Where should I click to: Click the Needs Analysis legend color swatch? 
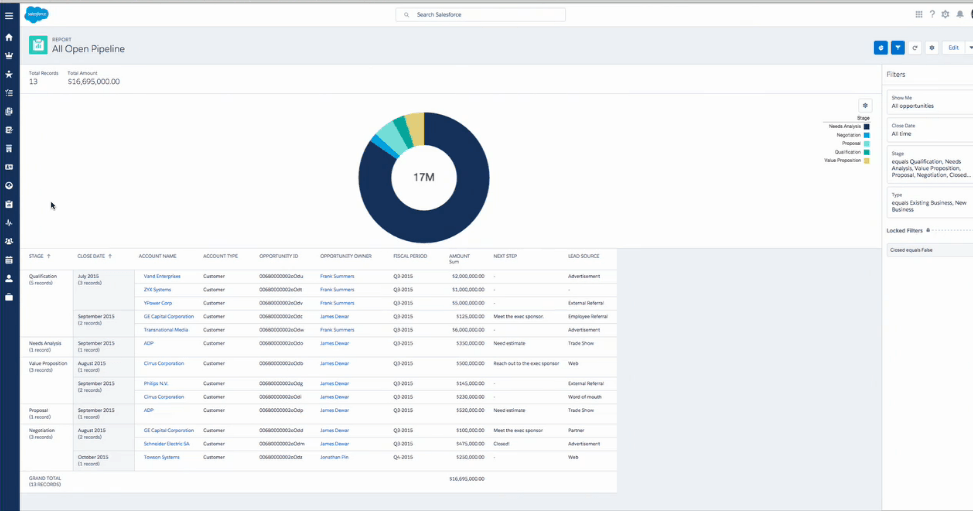point(866,126)
